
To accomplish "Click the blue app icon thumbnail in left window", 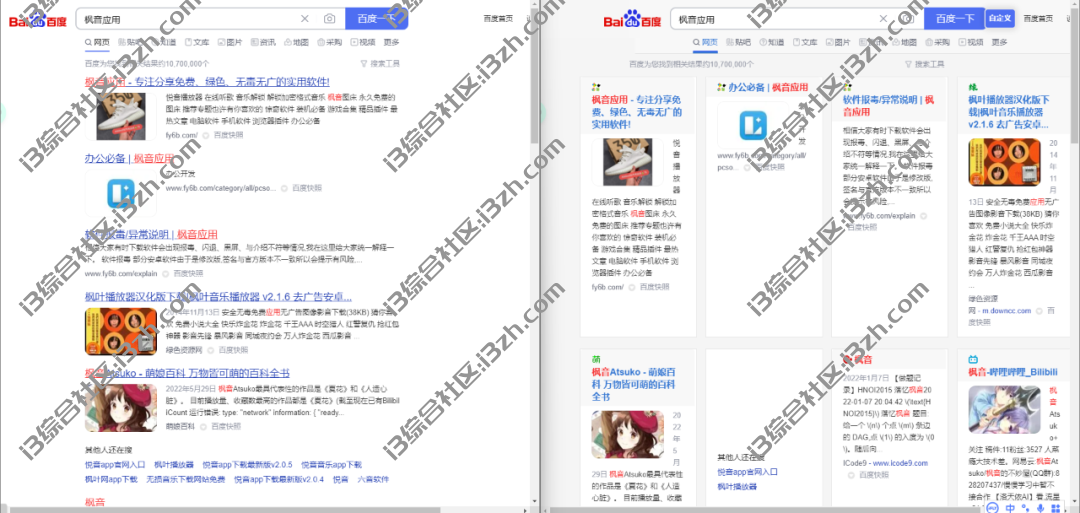I will tap(121, 193).
